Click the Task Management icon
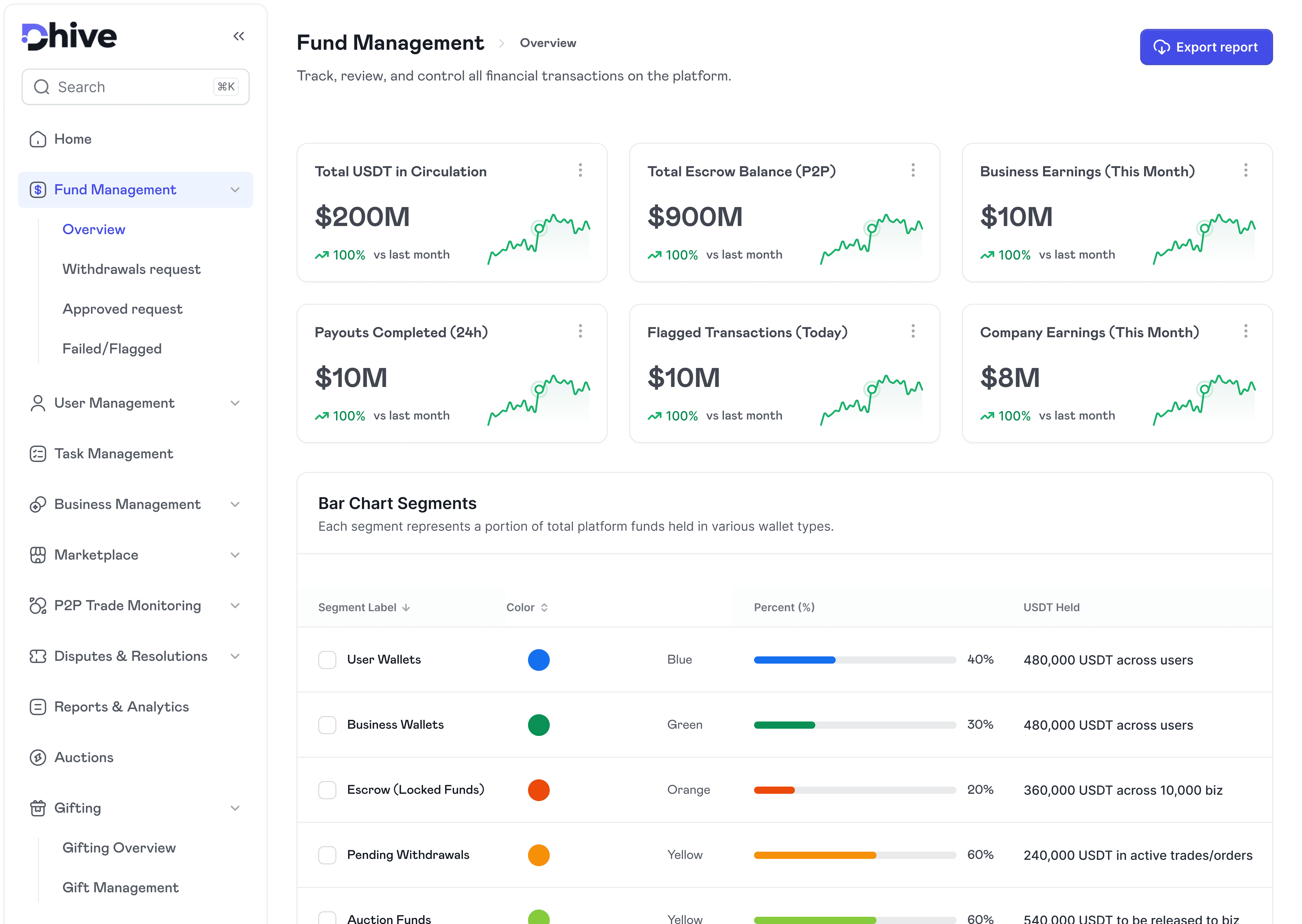Screen dimensions: 1302x924 point(38,454)
